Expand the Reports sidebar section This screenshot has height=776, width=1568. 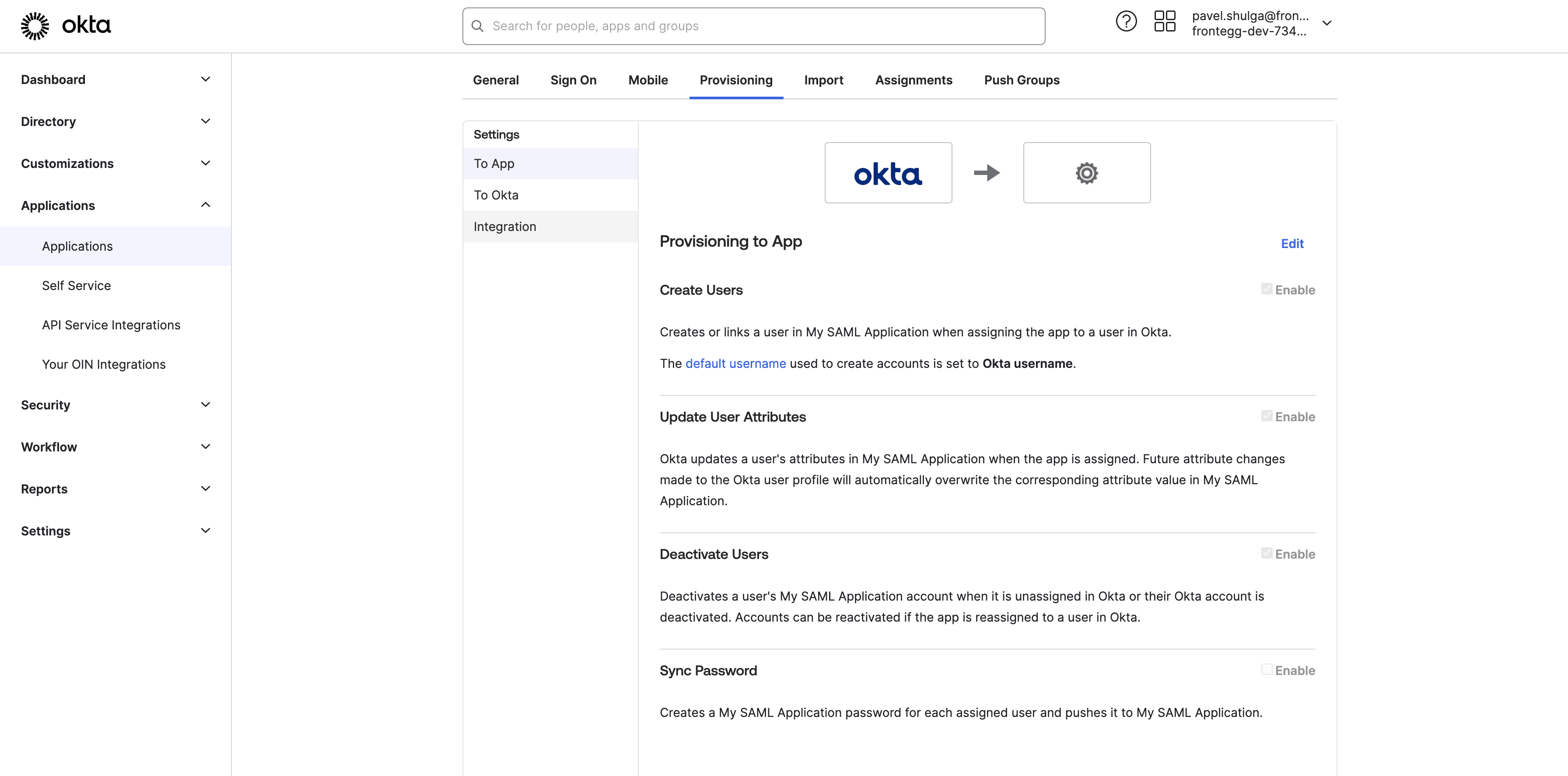point(115,489)
